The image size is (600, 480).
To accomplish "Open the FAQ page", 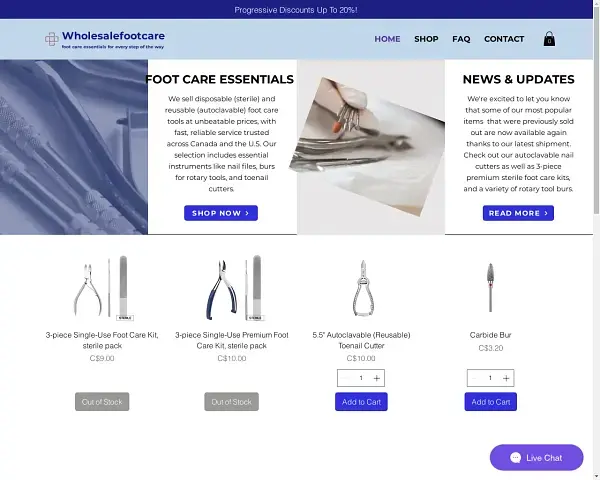I will pos(461,39).
